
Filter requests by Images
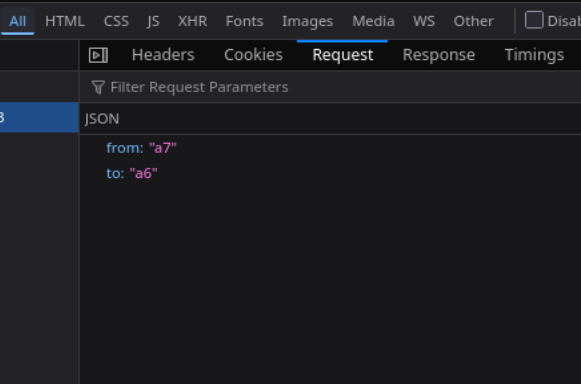308,21
